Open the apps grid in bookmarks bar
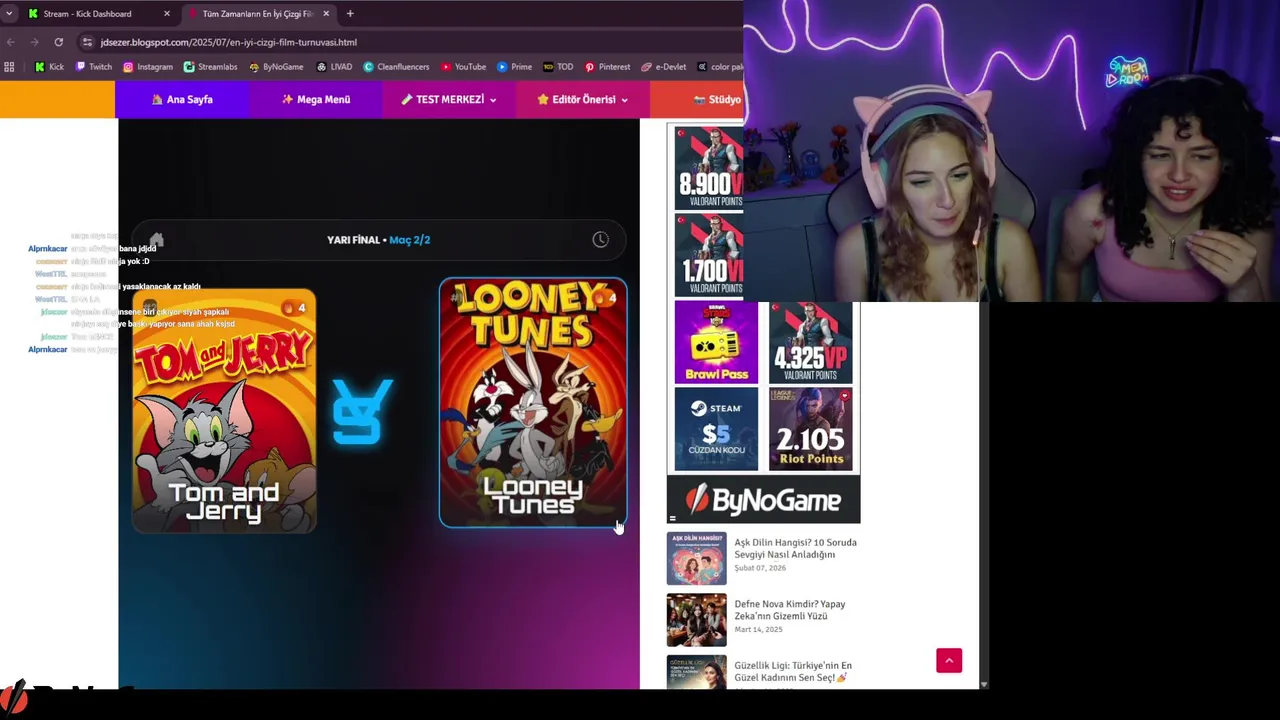Viewport: 1280px width, 720px height. point(10,67)
